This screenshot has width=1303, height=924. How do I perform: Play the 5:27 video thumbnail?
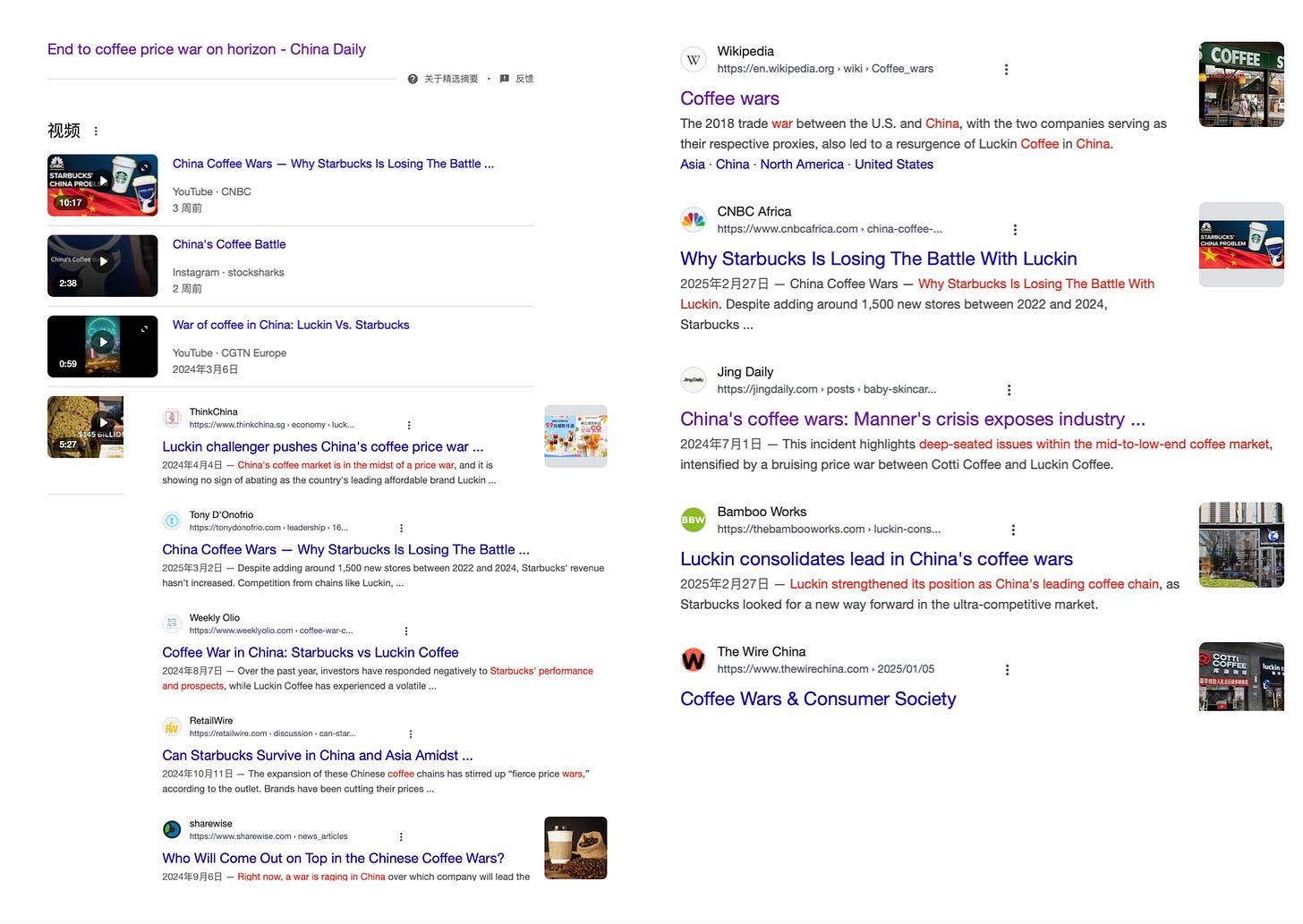pyautogui.click(x=85, y=427)
